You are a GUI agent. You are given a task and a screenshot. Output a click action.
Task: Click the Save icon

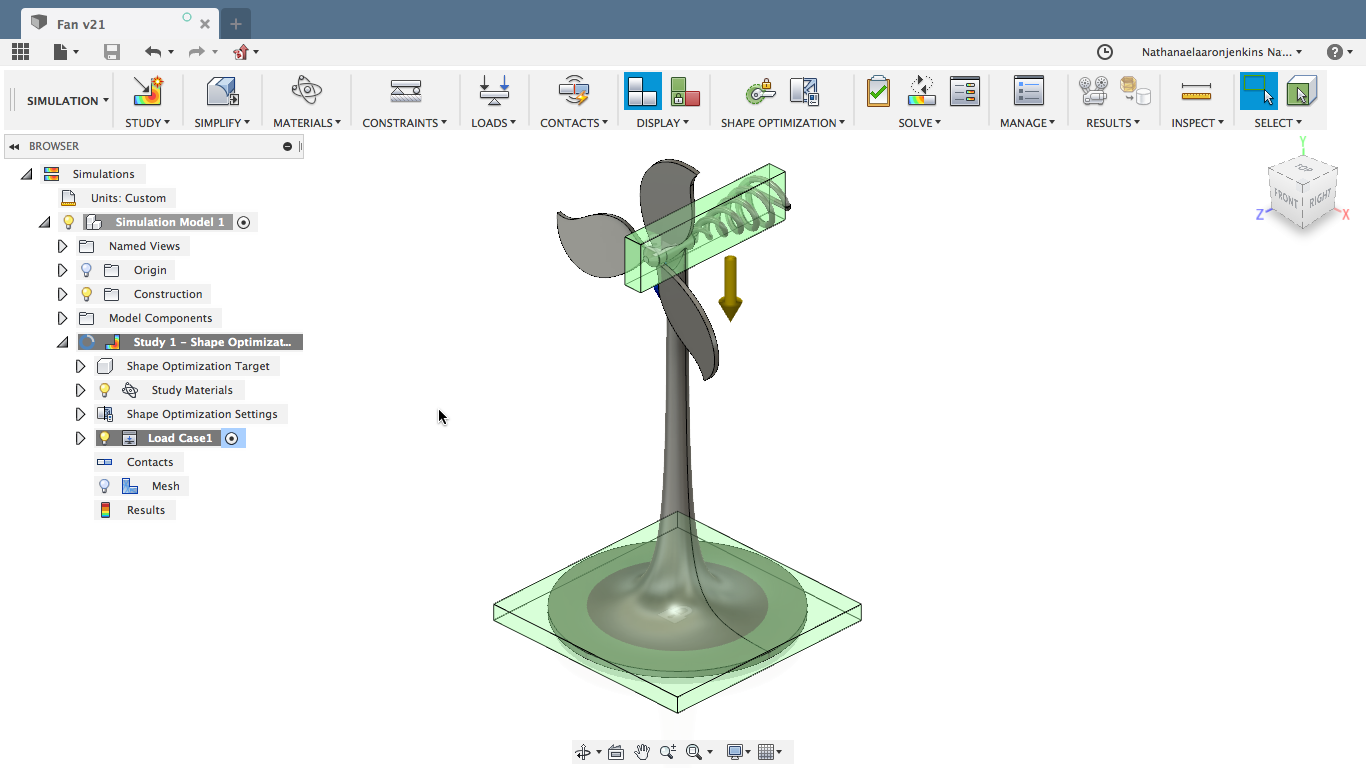[112, 52]
